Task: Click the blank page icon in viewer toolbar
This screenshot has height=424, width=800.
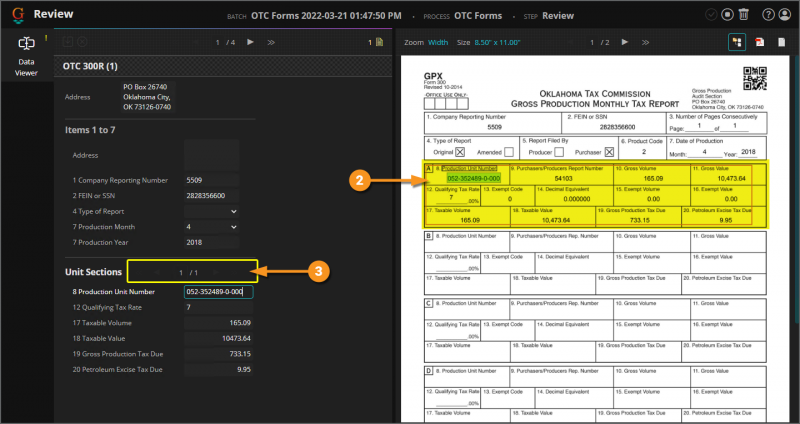Action: click(781, 42)
